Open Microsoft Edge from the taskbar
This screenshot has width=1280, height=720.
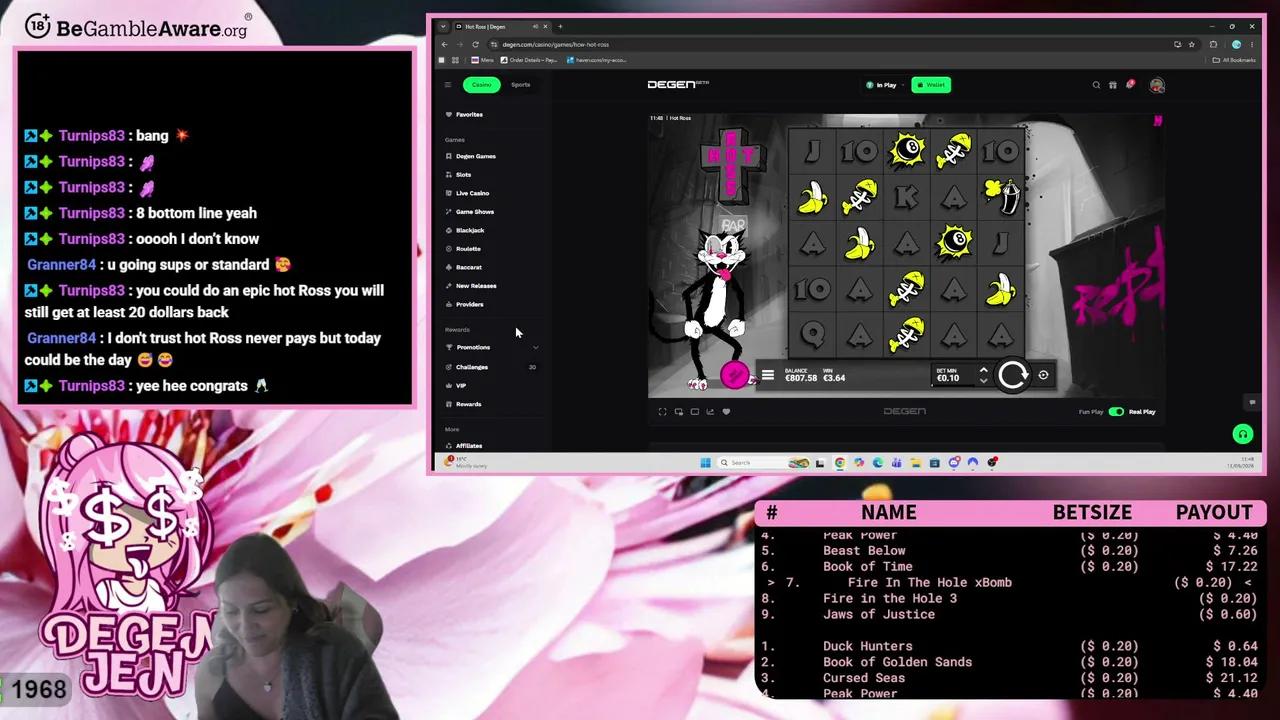pos(878,462)
